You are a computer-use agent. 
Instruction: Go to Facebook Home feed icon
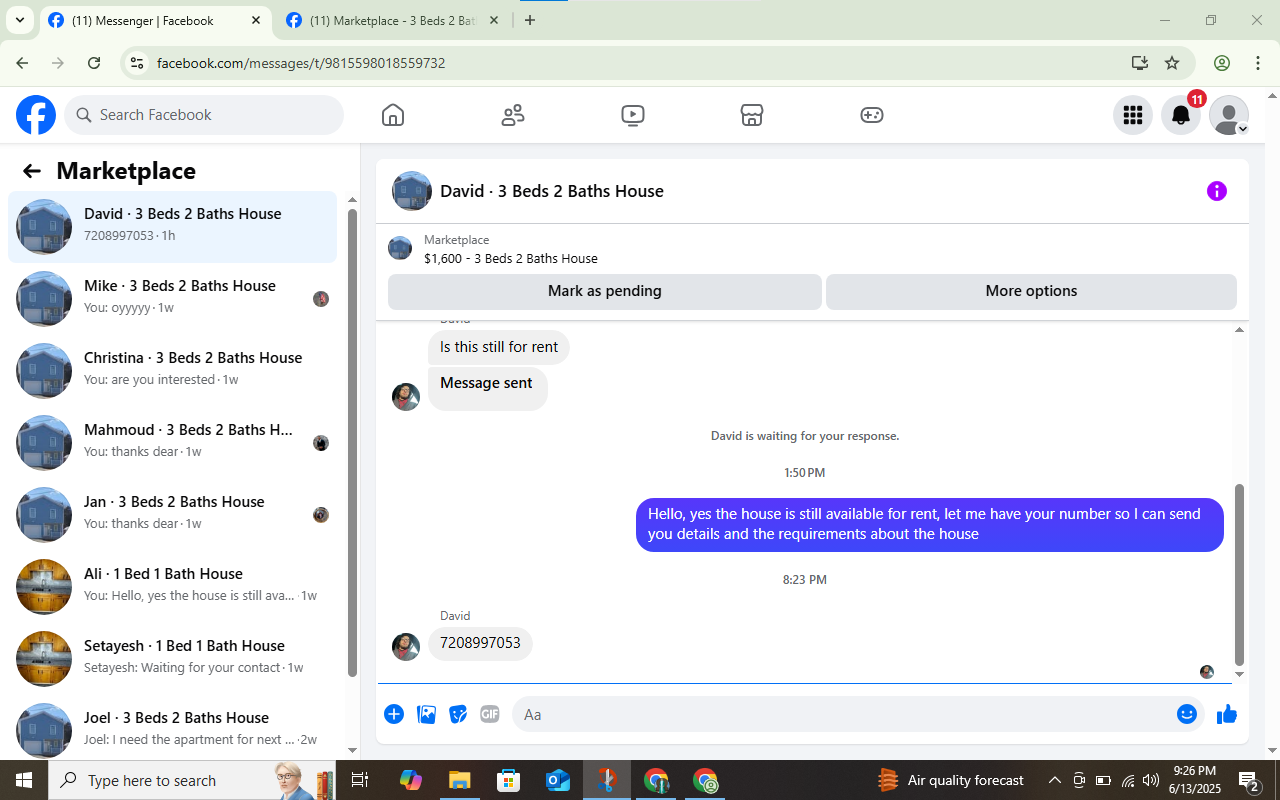[393, 115]
